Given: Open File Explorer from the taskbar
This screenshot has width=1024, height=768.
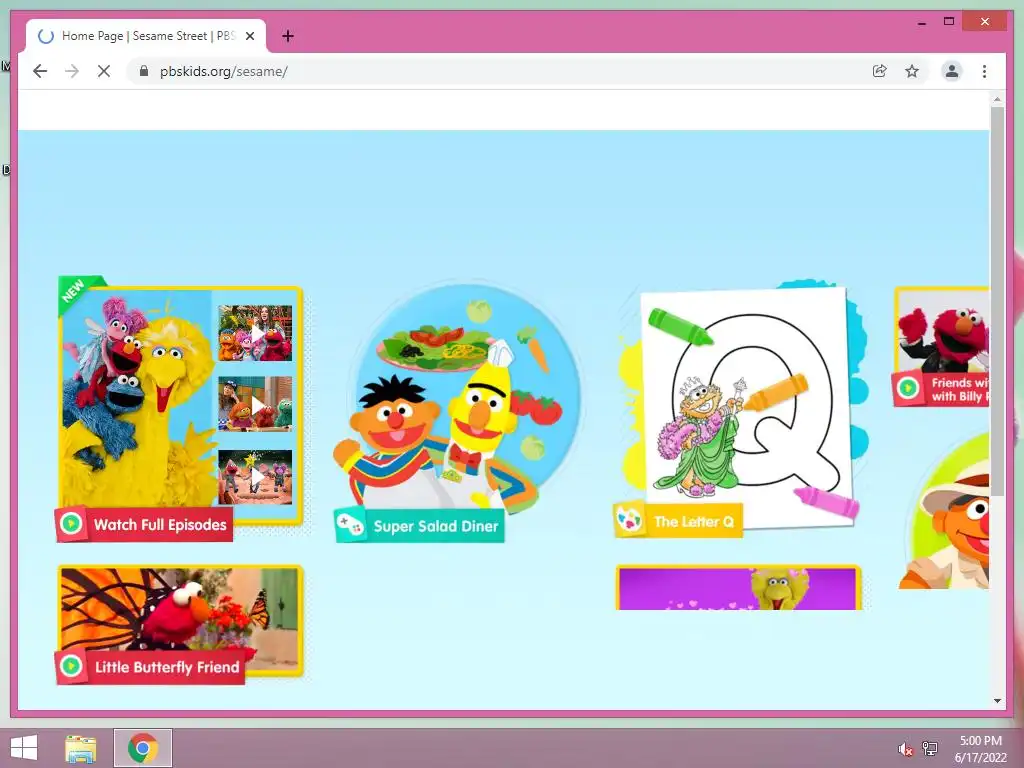Looking at the screenshot, I should 81,748.
